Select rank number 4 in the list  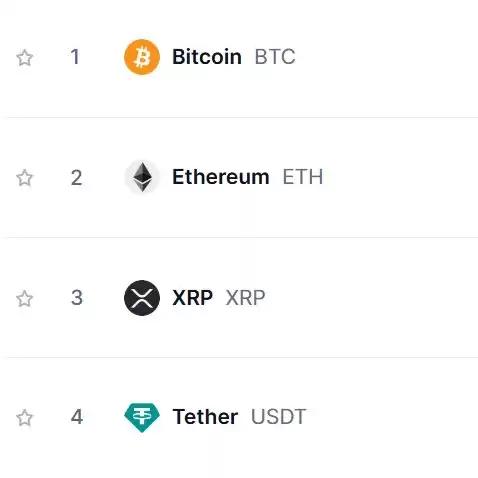(x=77, y=417)
